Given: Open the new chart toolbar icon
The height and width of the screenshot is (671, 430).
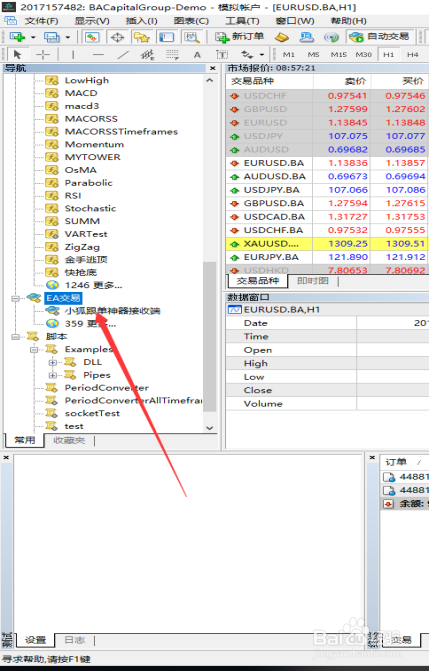Looking at the screenshot, I should (17, 37).
